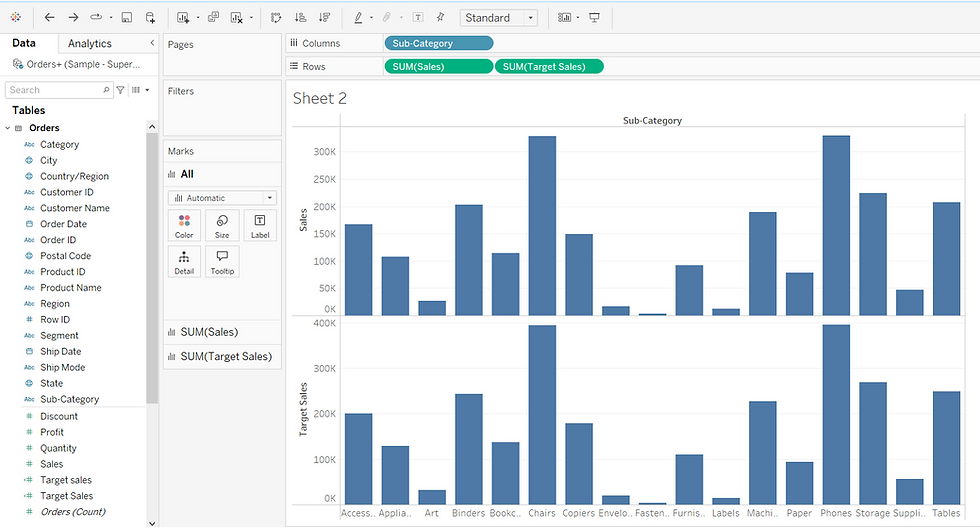Viewport: 980px width, 528px height.
Task: Click the filter icon beside Search field
Action: (121, 90)
